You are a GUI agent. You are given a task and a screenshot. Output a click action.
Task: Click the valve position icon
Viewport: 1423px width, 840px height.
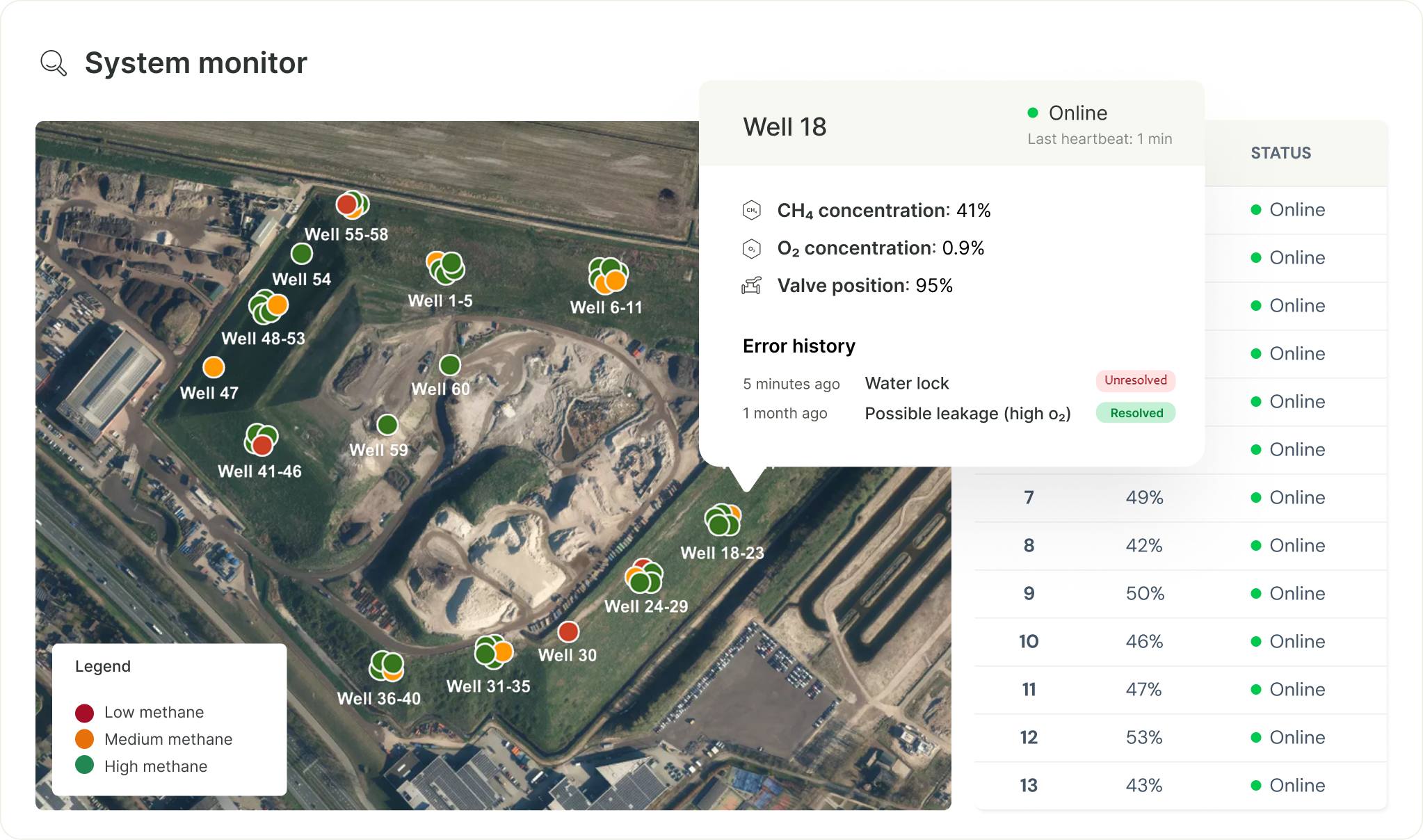(x=752, y=286)
